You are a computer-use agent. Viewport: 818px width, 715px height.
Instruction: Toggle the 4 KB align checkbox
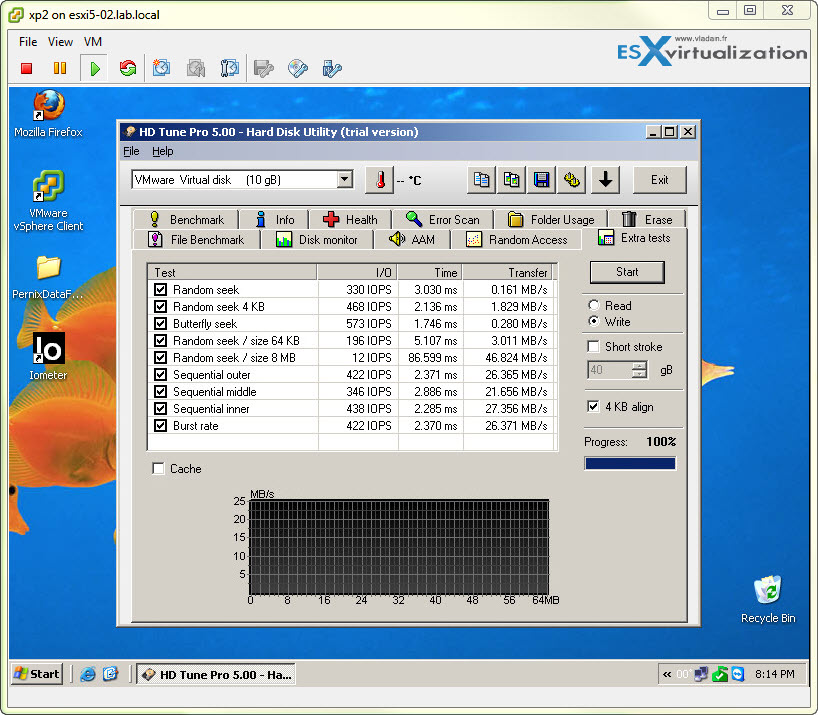tap(593, 407)
